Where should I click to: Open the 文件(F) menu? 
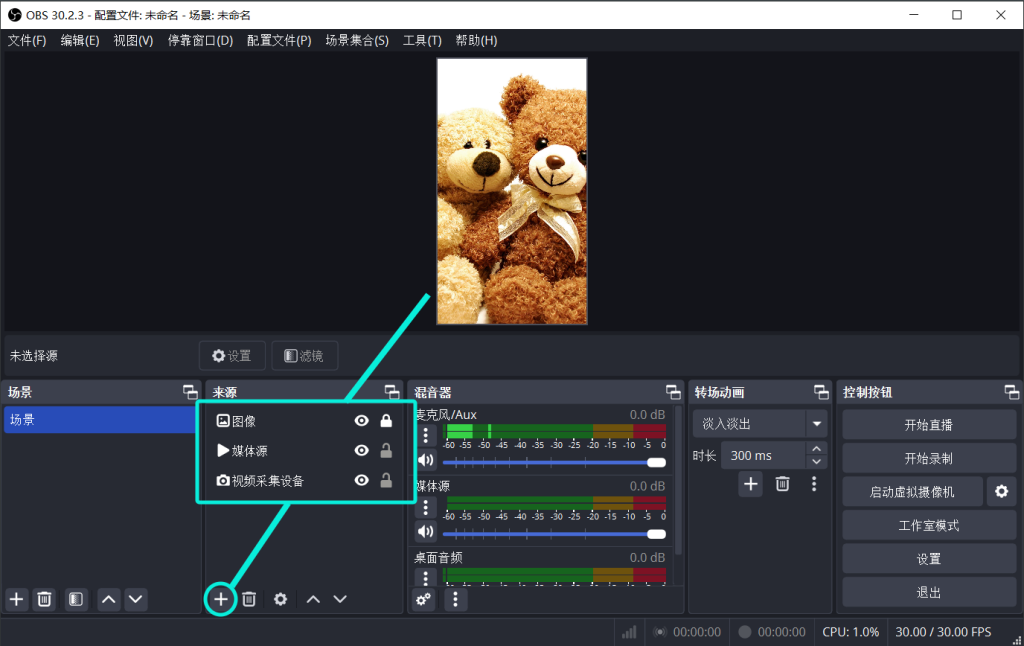point(27,41)
